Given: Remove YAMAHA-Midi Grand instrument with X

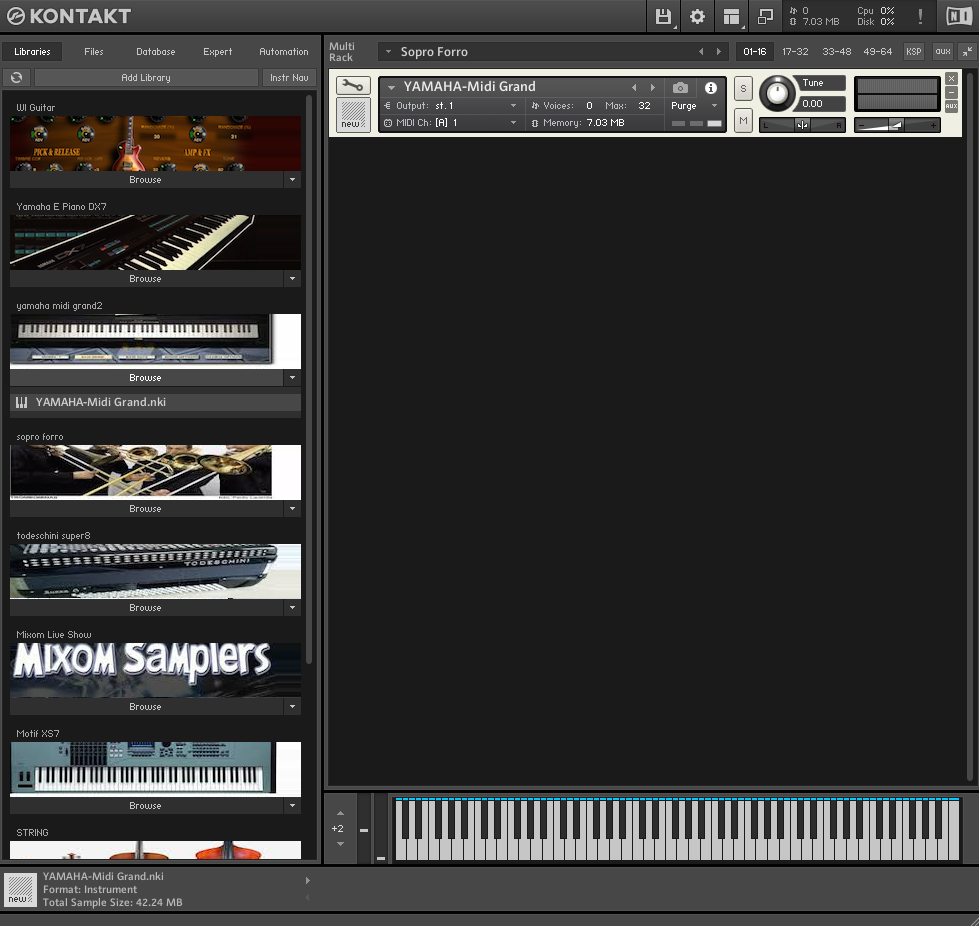Looking at the screenshot, I should [951, 79].
